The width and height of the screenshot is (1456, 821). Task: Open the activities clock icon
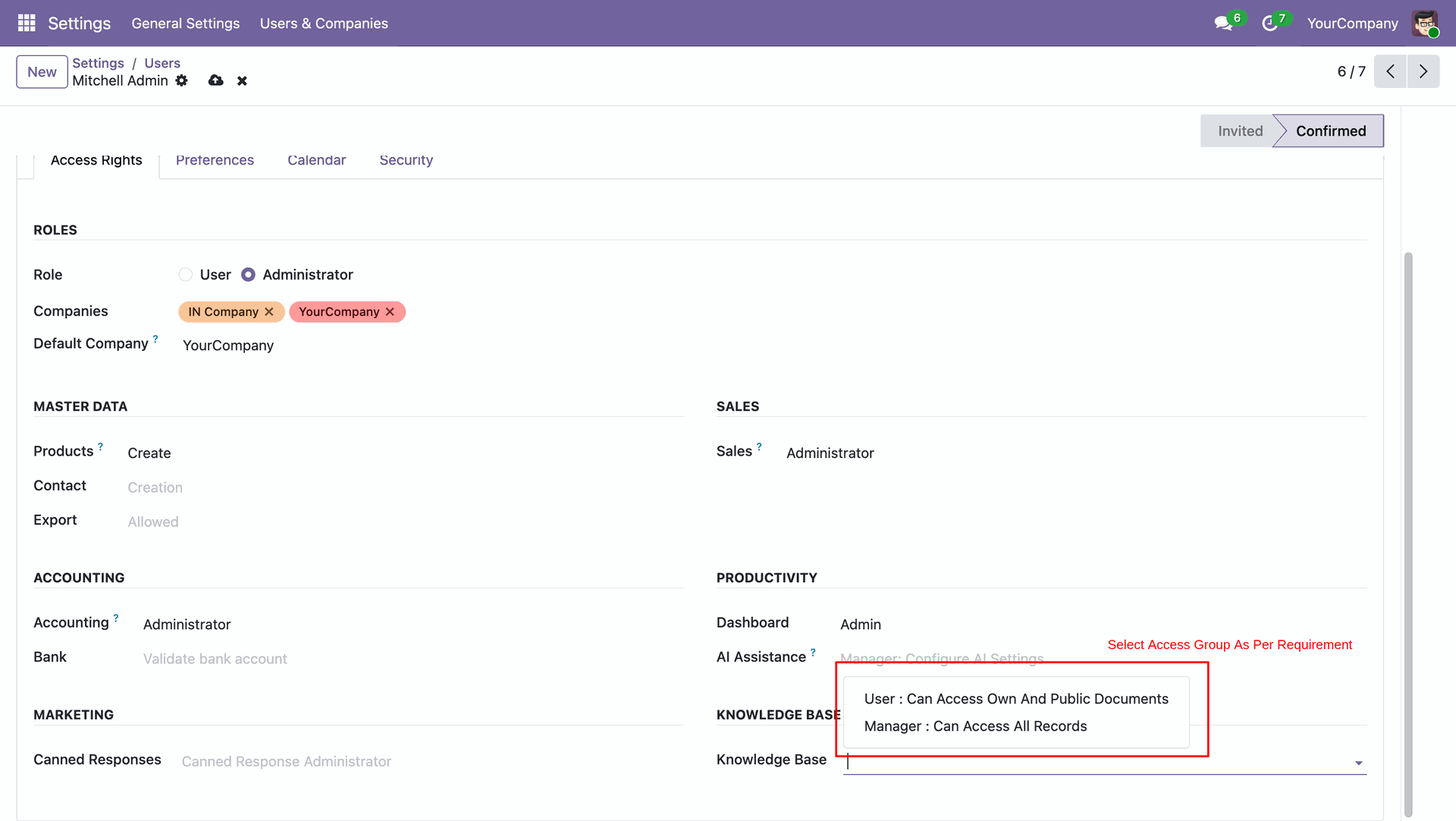coord(1269,24)
